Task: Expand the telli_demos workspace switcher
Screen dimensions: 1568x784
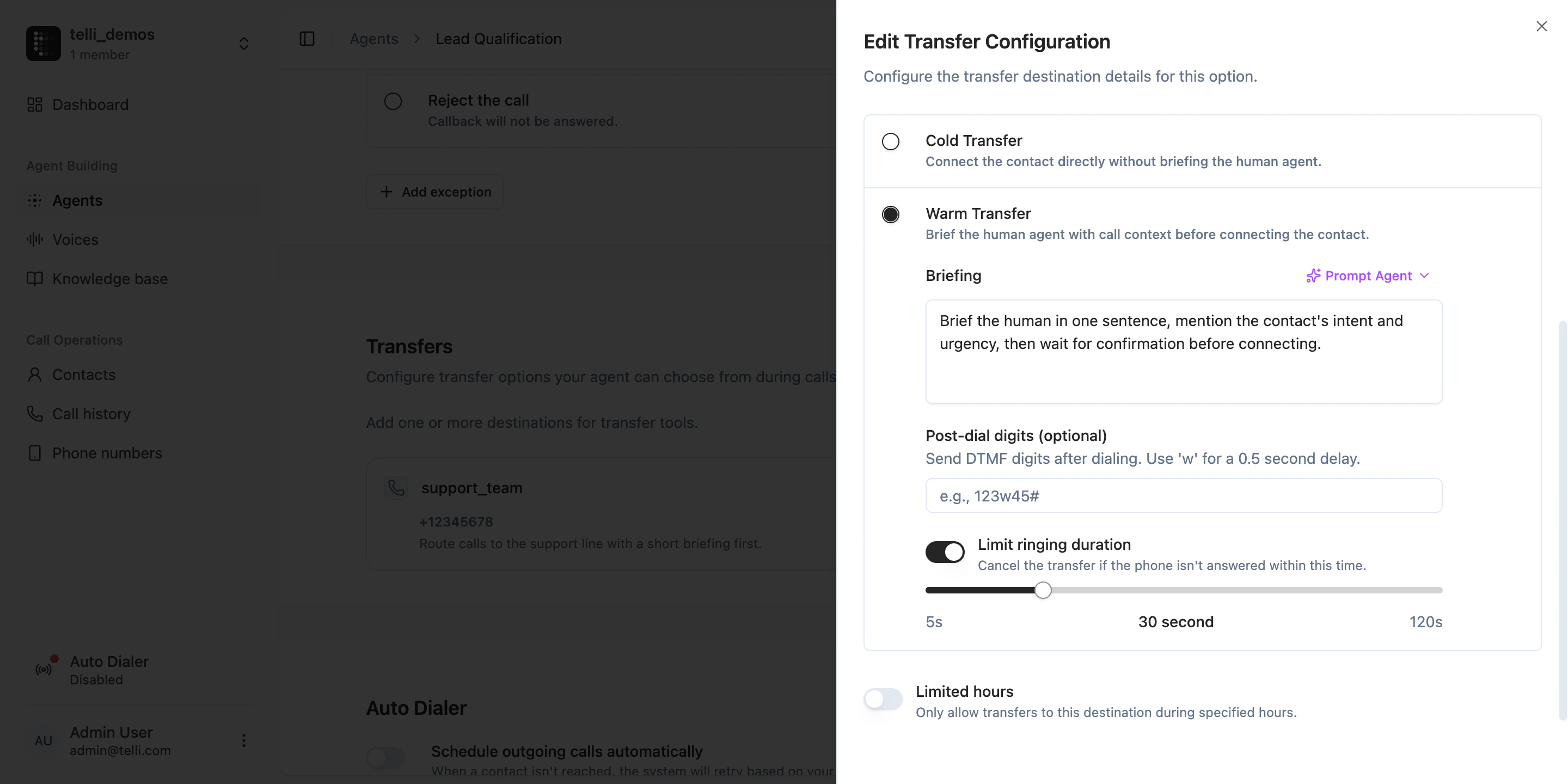Action: point(243,43)
